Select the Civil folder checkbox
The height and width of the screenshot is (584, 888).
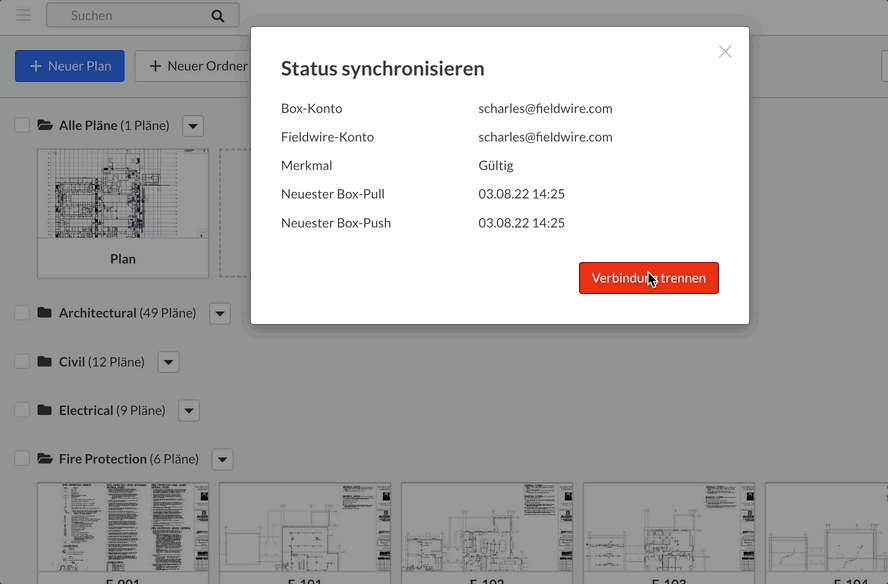[x=22, y=362]
